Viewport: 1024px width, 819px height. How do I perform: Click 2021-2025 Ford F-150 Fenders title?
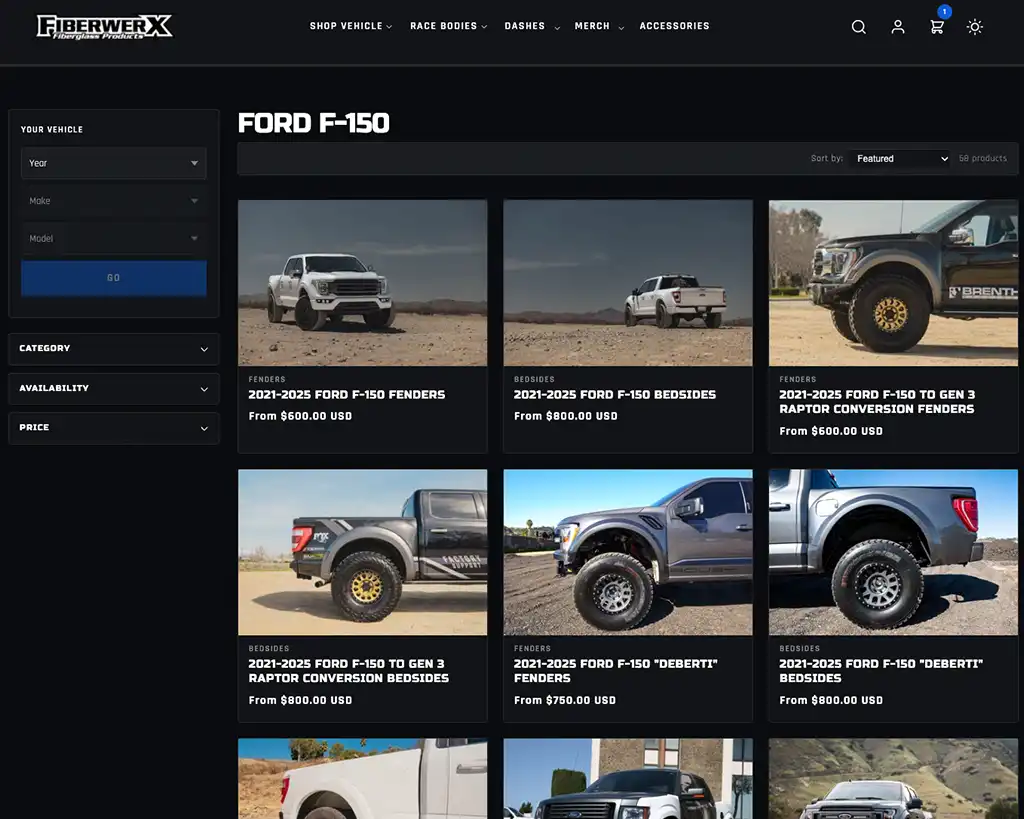tap(347, 394)
